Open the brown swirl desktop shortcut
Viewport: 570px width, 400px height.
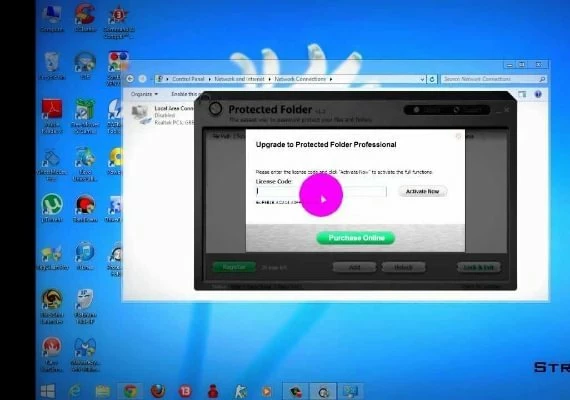52,306
